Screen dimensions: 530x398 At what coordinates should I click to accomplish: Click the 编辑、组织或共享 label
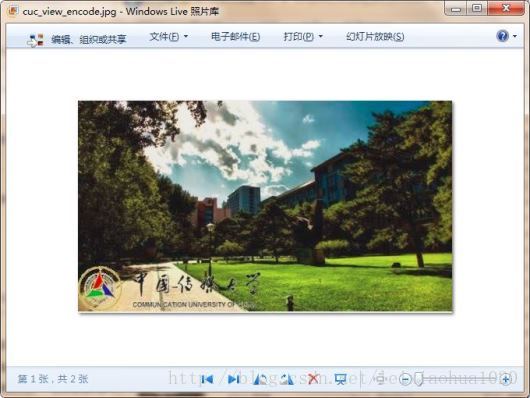pyautogui.click(x=89, y=40)
